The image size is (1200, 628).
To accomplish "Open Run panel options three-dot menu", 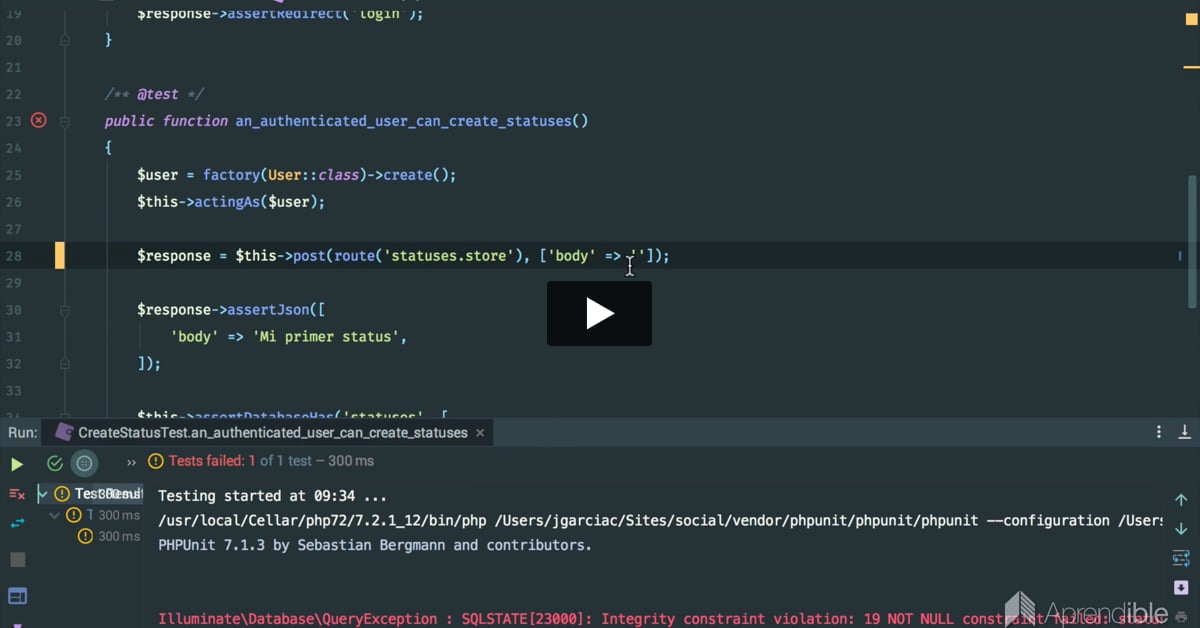I will point(1159,432).
